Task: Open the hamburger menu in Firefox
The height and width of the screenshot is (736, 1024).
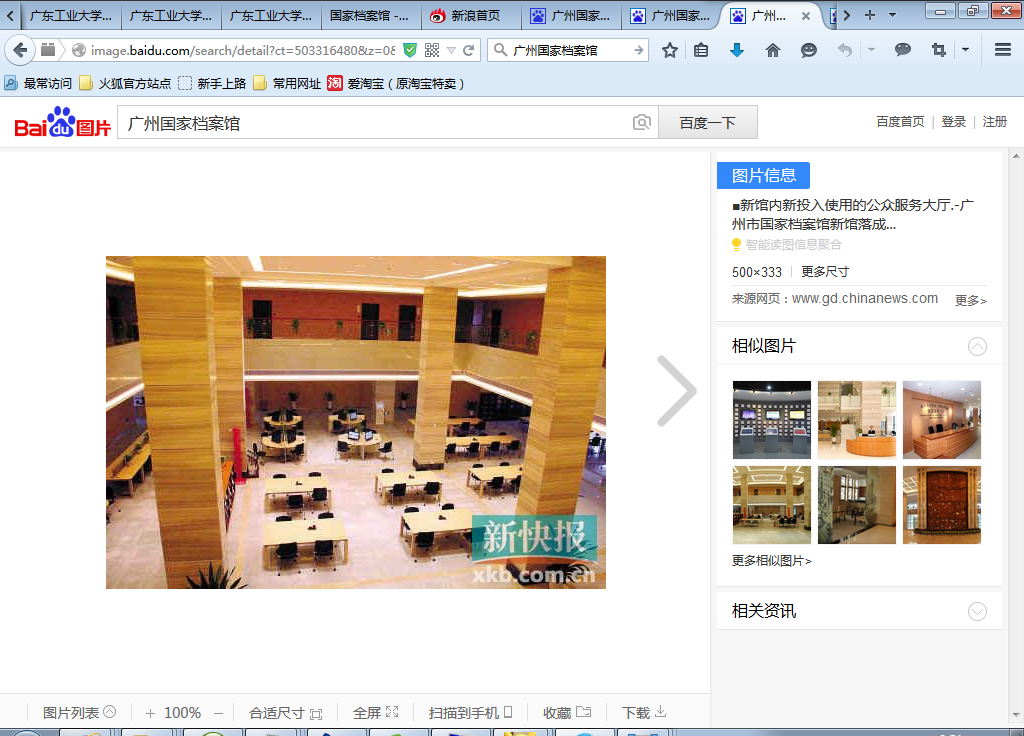Action: point(1003,50)
